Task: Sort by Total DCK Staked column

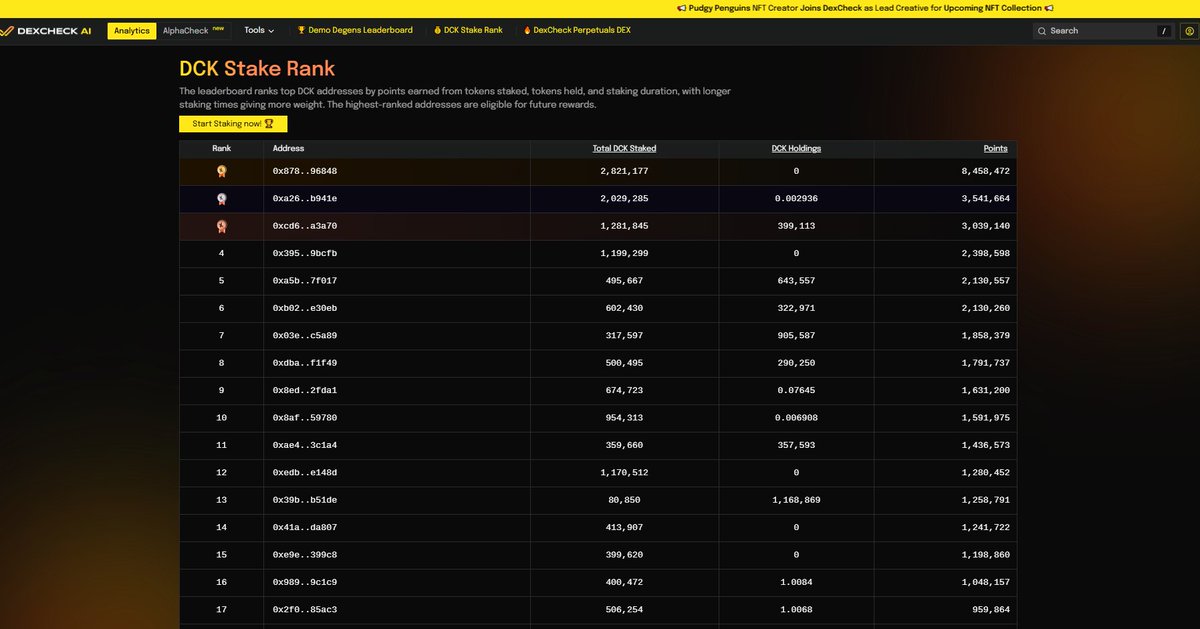Action: click(x=624, y=148)
